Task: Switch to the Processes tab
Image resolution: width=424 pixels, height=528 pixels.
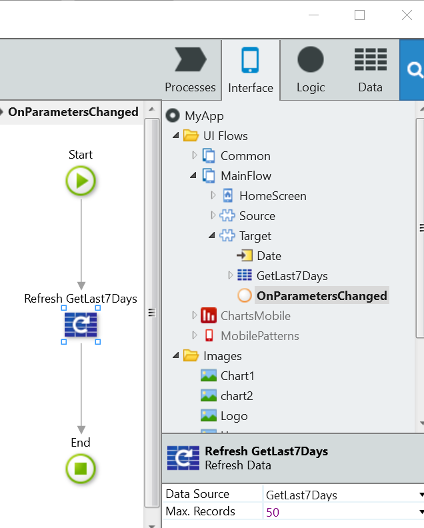Action: point(190,70)
